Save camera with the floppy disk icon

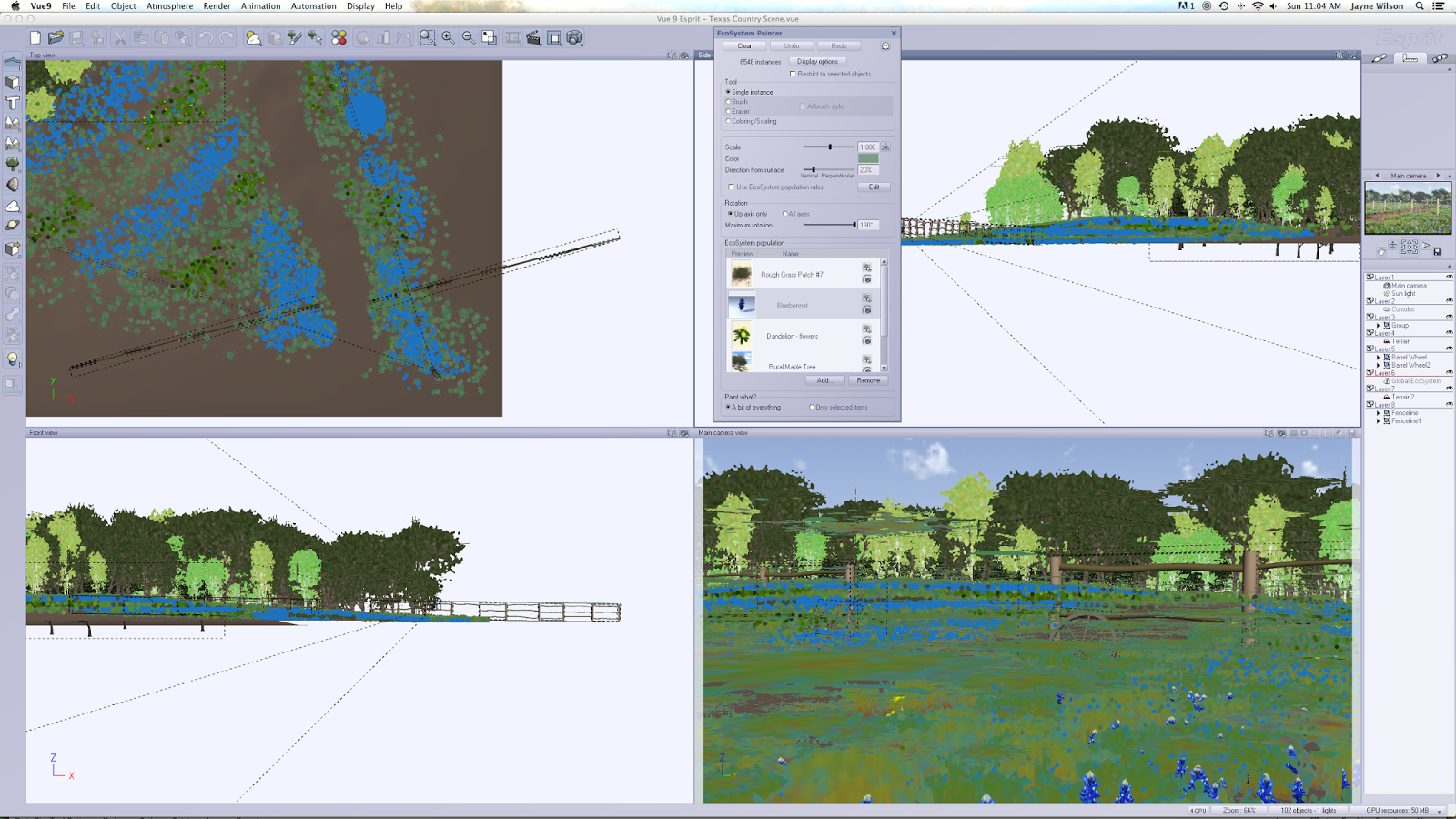pyautogui.click(x=1438, y=251)
